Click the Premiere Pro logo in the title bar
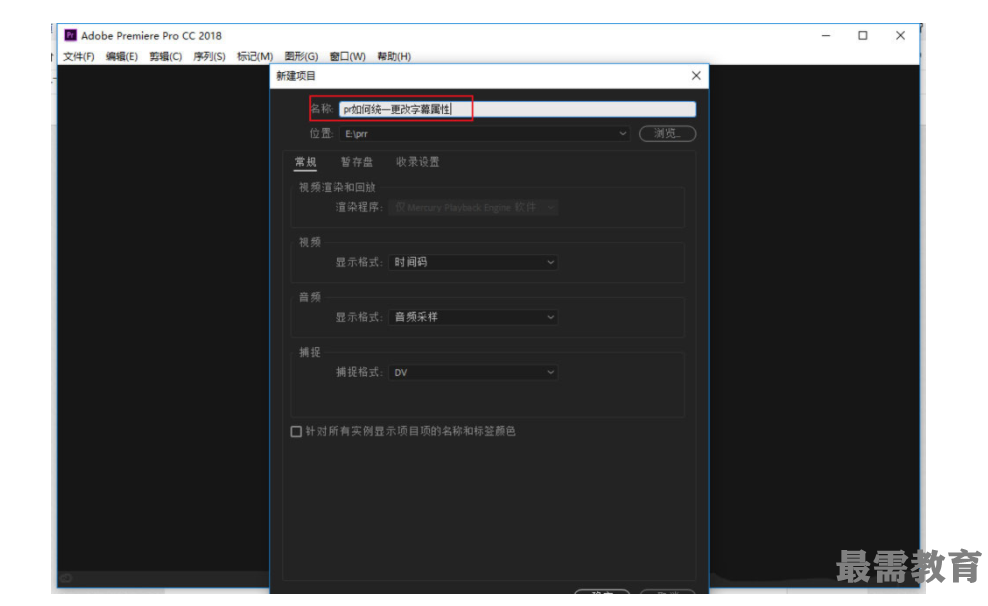The width and height of the screenshot is (988, 606). coord(69,35)
